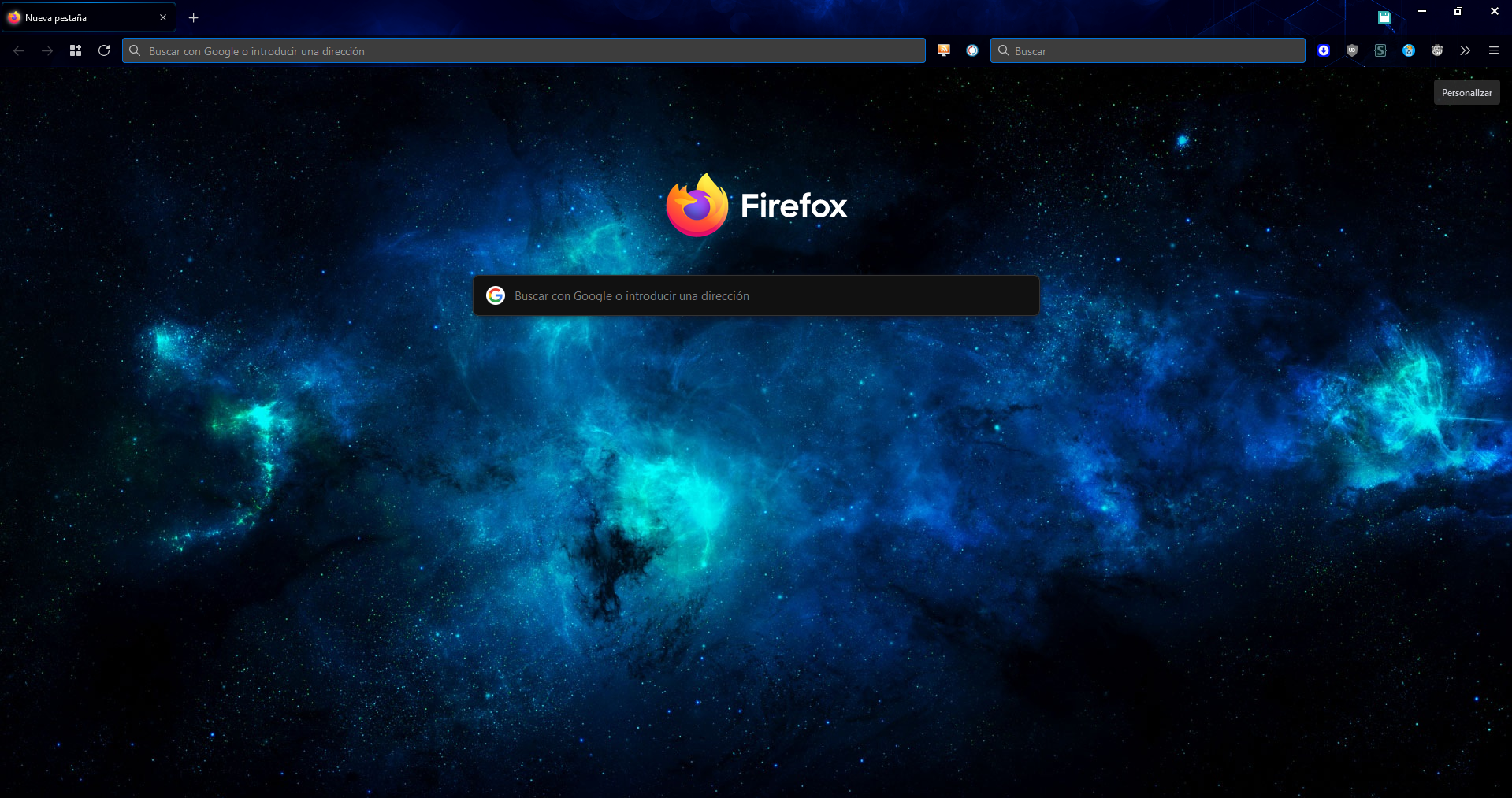Restore down the Firefox window
This screenshot has height=798, width=1512.
pyautogui.click(x=1458, y=11)
